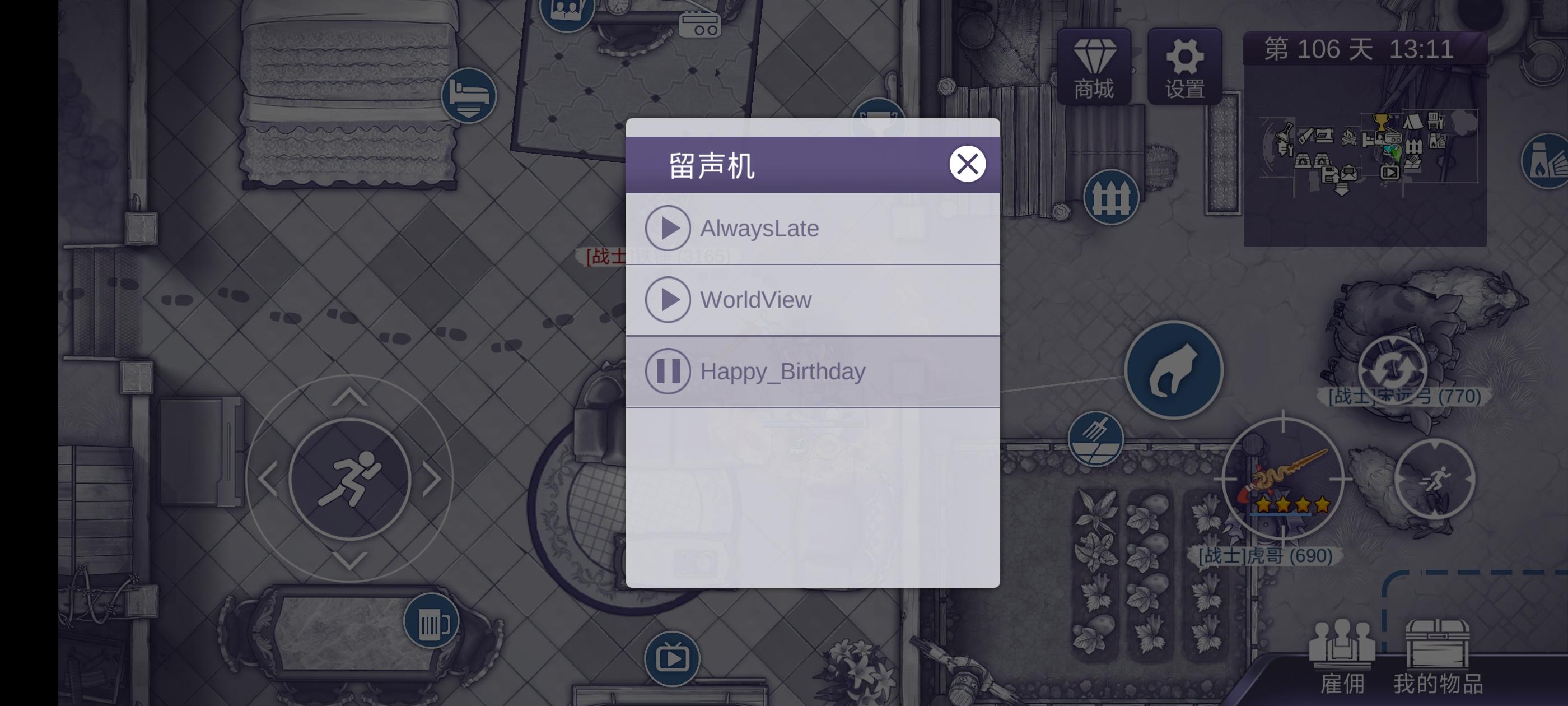Viewport: 1568px width, 706px height.
Task: Pause the Happy_Birthday track
Action: pos(668,371)
